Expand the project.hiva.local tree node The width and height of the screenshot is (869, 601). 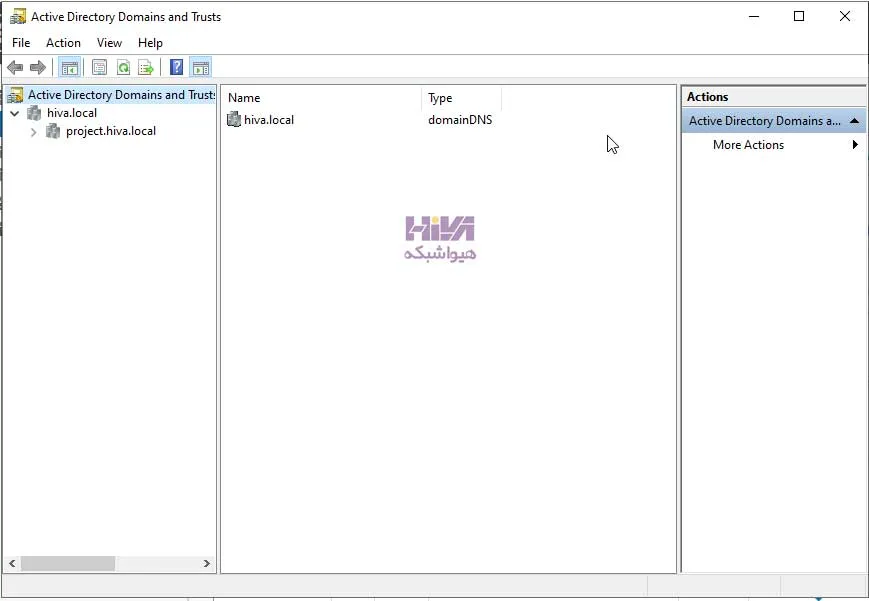(x=33, y=131)
